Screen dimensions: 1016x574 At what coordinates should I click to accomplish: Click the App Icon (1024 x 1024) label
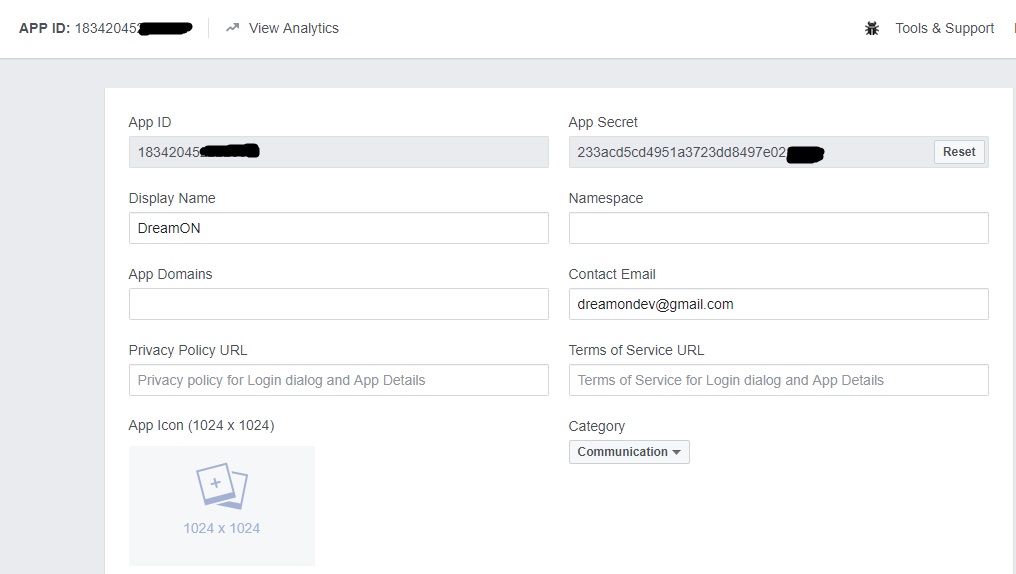tap(201, 425)
